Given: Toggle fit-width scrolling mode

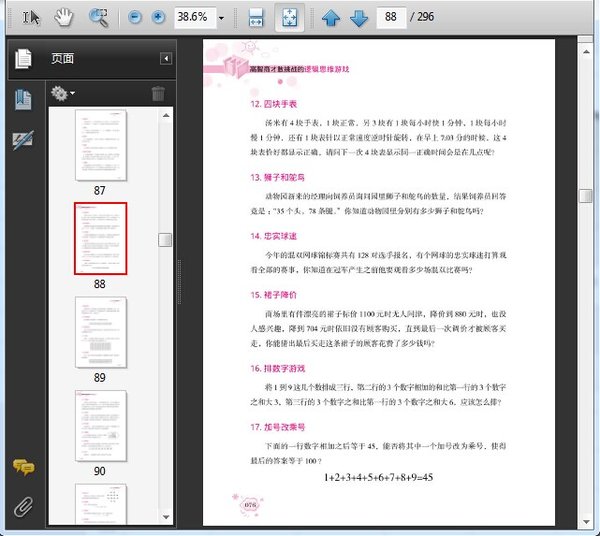Looking at the screenshot, I should click(255, 17).
